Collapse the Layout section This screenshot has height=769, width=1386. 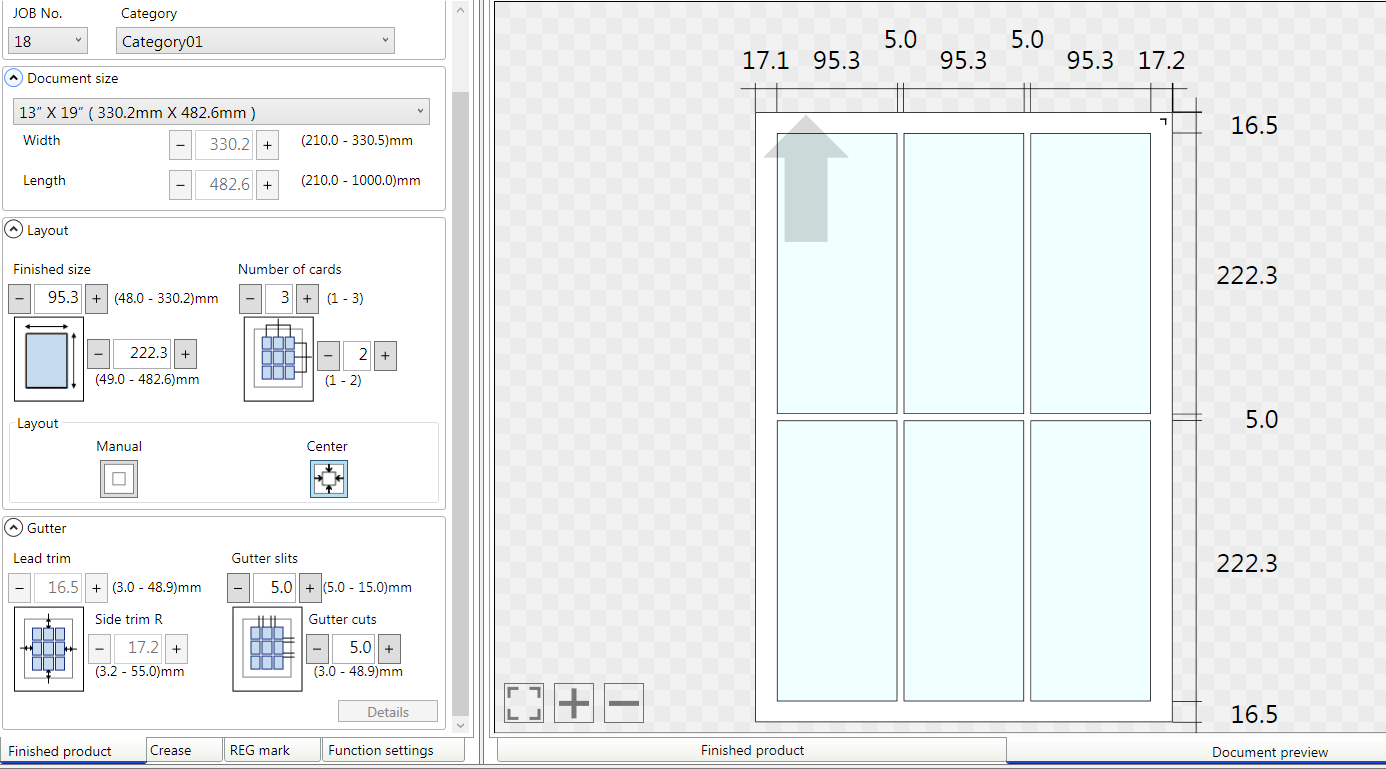click(14, 230)
